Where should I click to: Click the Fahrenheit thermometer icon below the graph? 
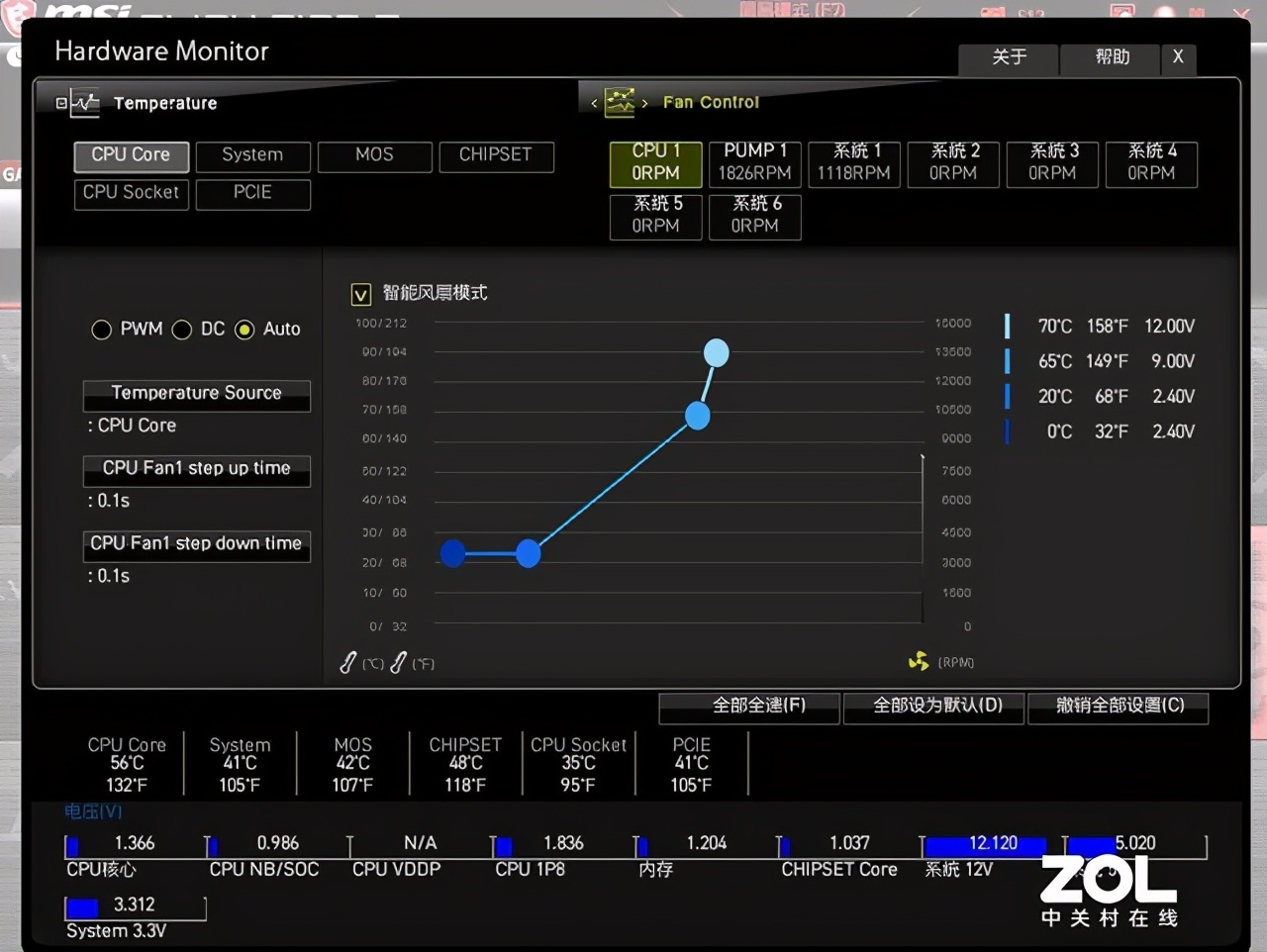pos(398,663)
